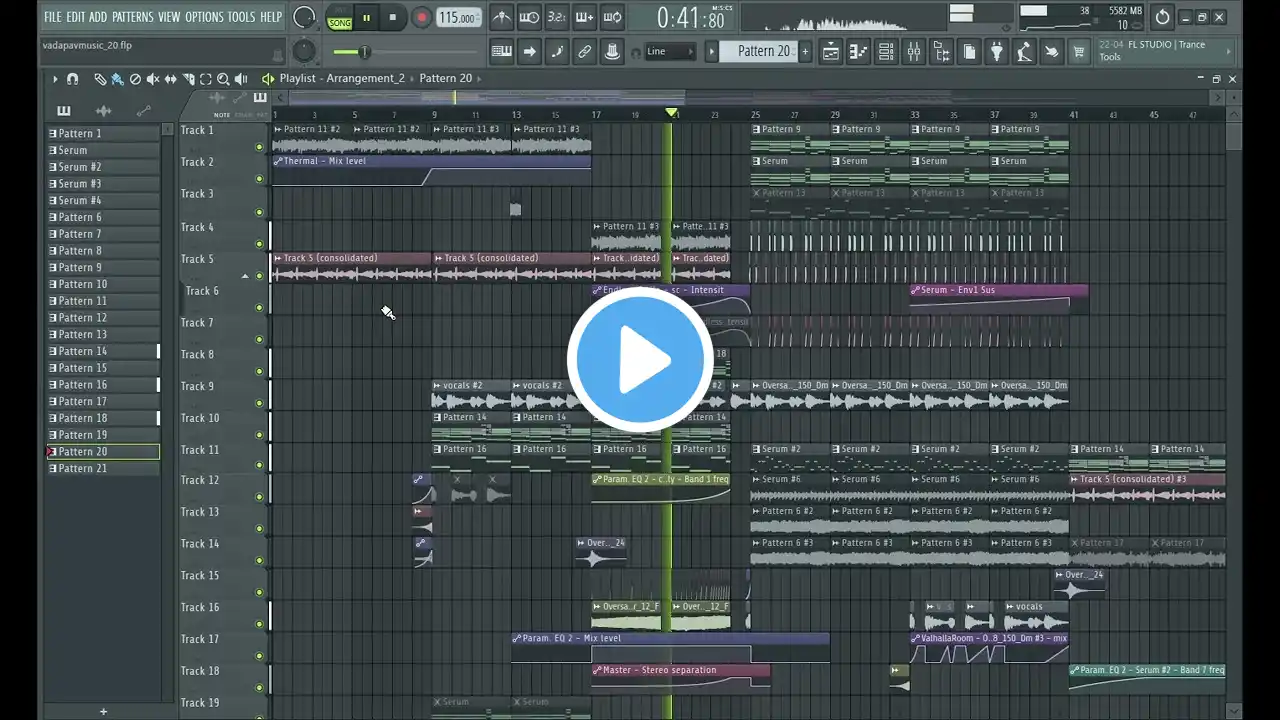Toggle loop recording icon

[613, 17]
